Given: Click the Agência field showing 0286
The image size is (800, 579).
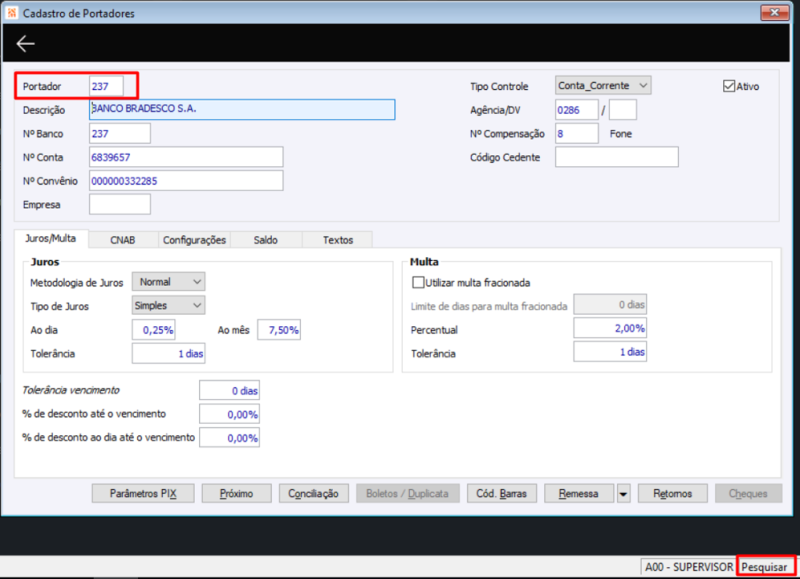Looking at the screenshot, I should (x=577, y=110).
